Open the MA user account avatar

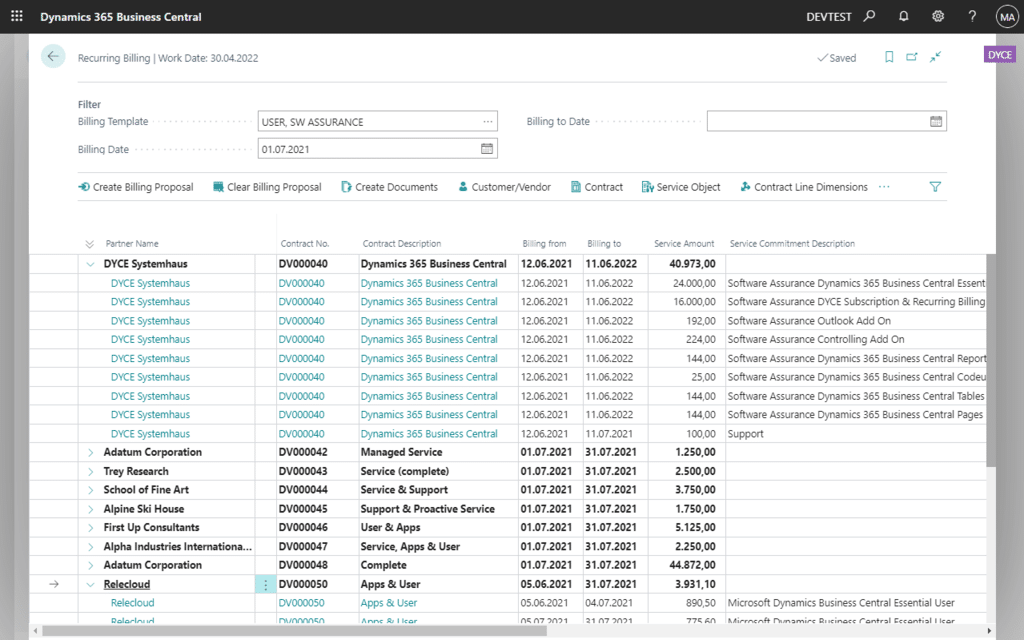1007,17
